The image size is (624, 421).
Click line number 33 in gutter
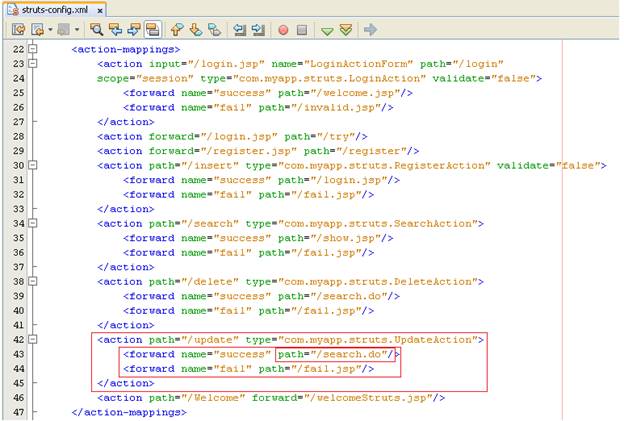[x=18, y=209]
